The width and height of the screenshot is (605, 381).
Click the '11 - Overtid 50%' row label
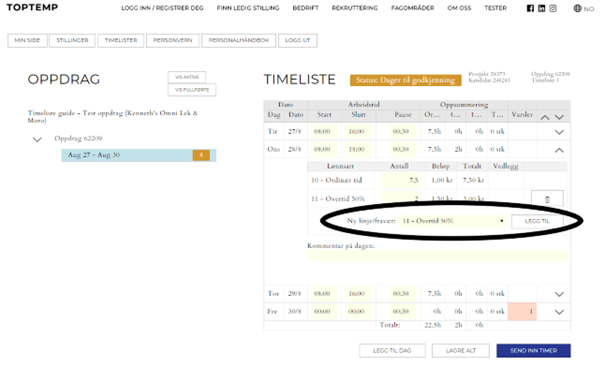click(x=338, y=199)
